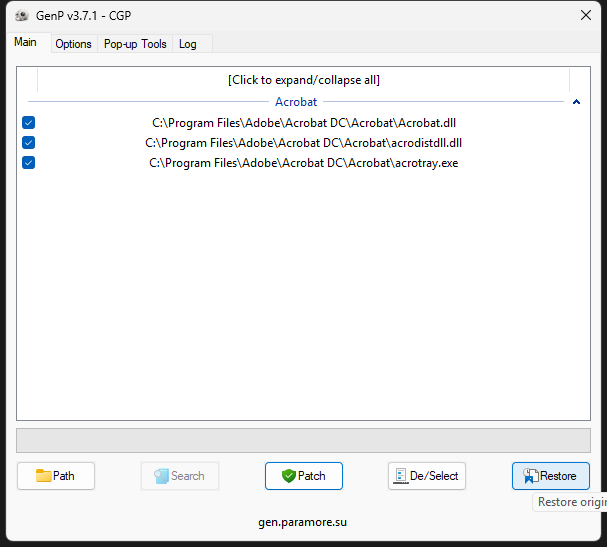Click the folder icon on the Path button
The width and height of the screenshot is (607, 547).
pos(44,476)
